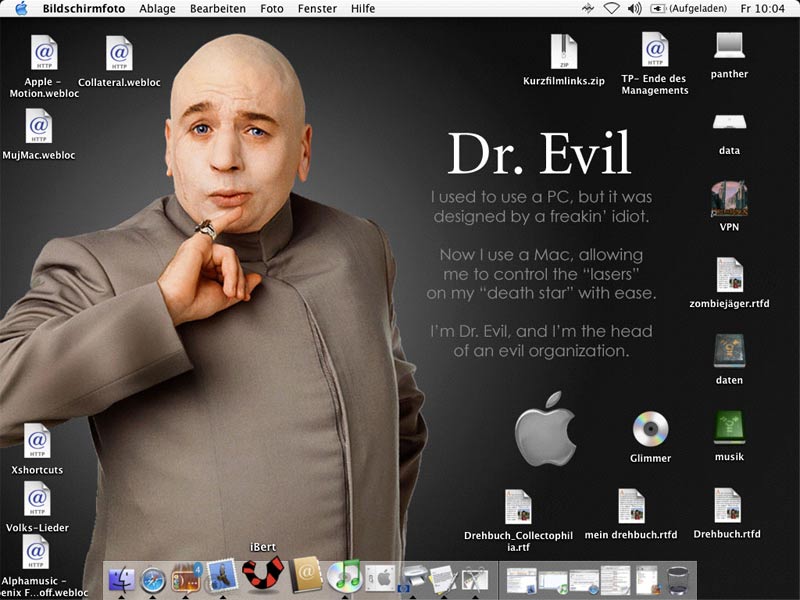Launch iTunes from the dock
This screenshot has height=600, width=800.
point(344,578)
